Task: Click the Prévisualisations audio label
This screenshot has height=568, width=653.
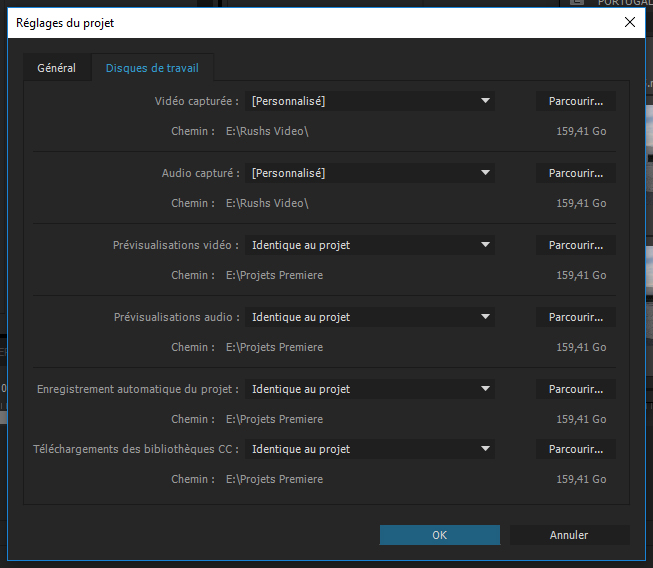Action: 177,317
